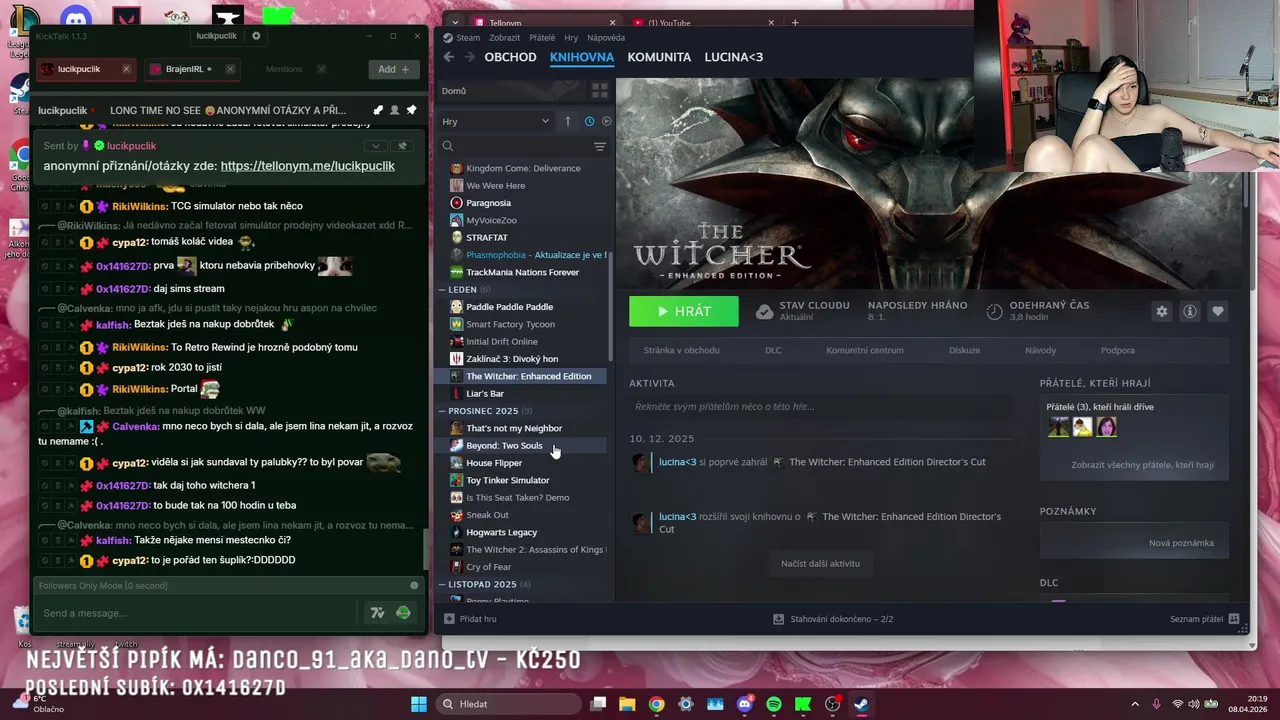Screen dimensions: 1280x720
Task: Open the Nápověda menu in Steam
Action: (606, 38)
